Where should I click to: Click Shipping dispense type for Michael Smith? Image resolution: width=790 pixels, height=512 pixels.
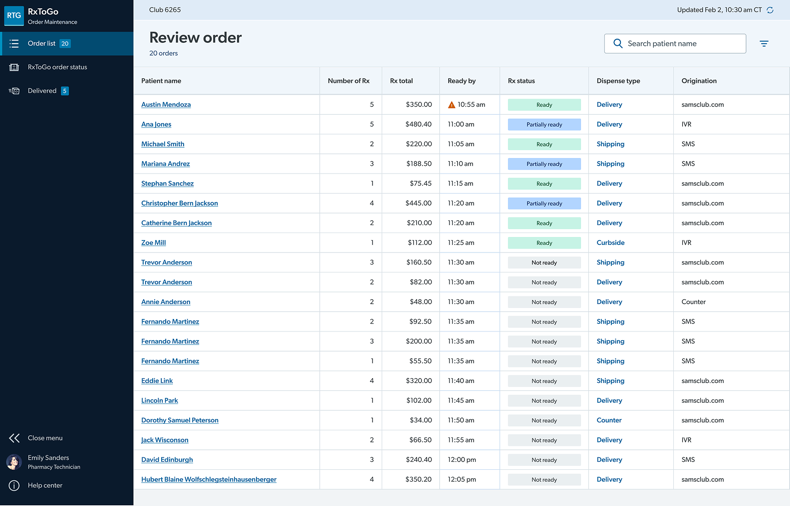click(610, 144)
